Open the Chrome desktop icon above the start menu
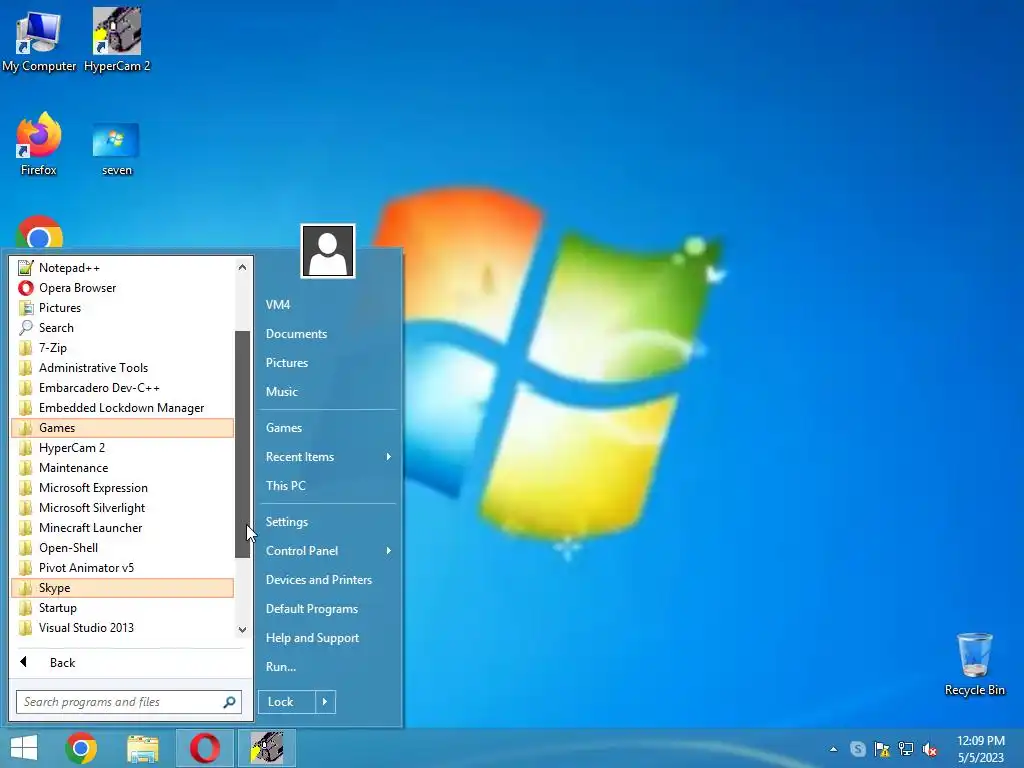This screenshot has height=768, width=1024. [39, 232]
